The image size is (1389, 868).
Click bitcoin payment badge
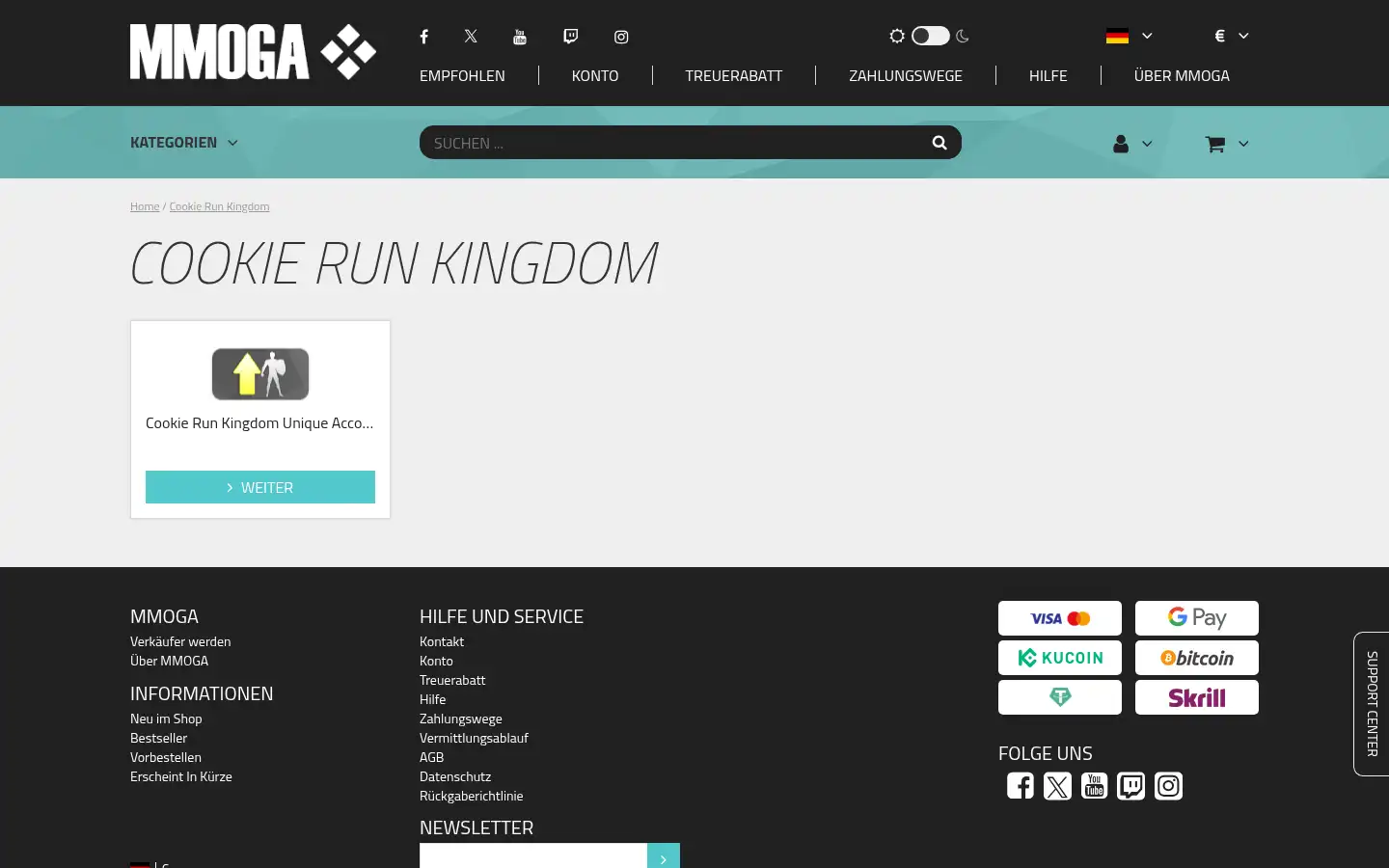click(1197, 658)
